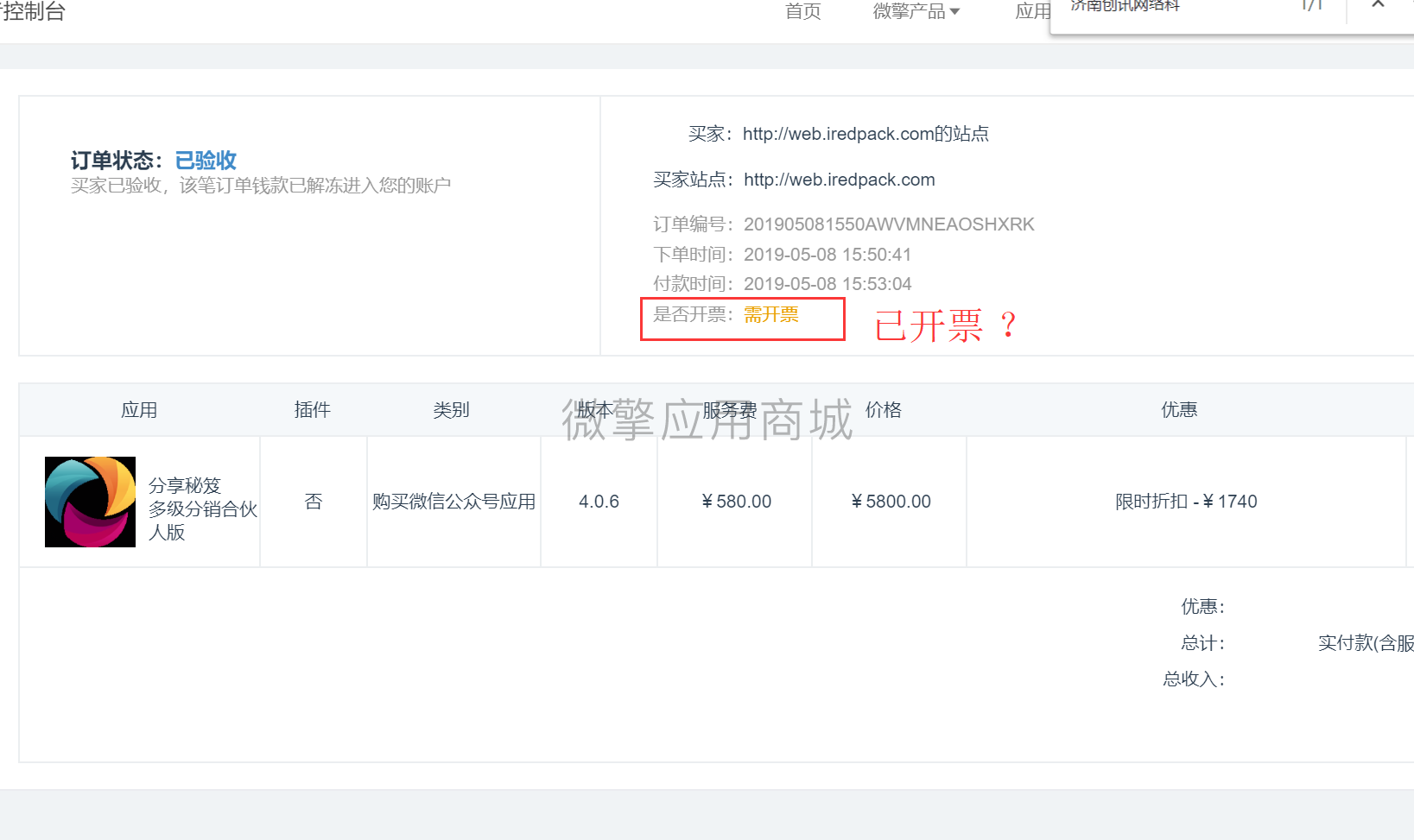Click the 需开票 invoice status
The width and height of the screenshot is (1414, 840).
coord(771,315)
